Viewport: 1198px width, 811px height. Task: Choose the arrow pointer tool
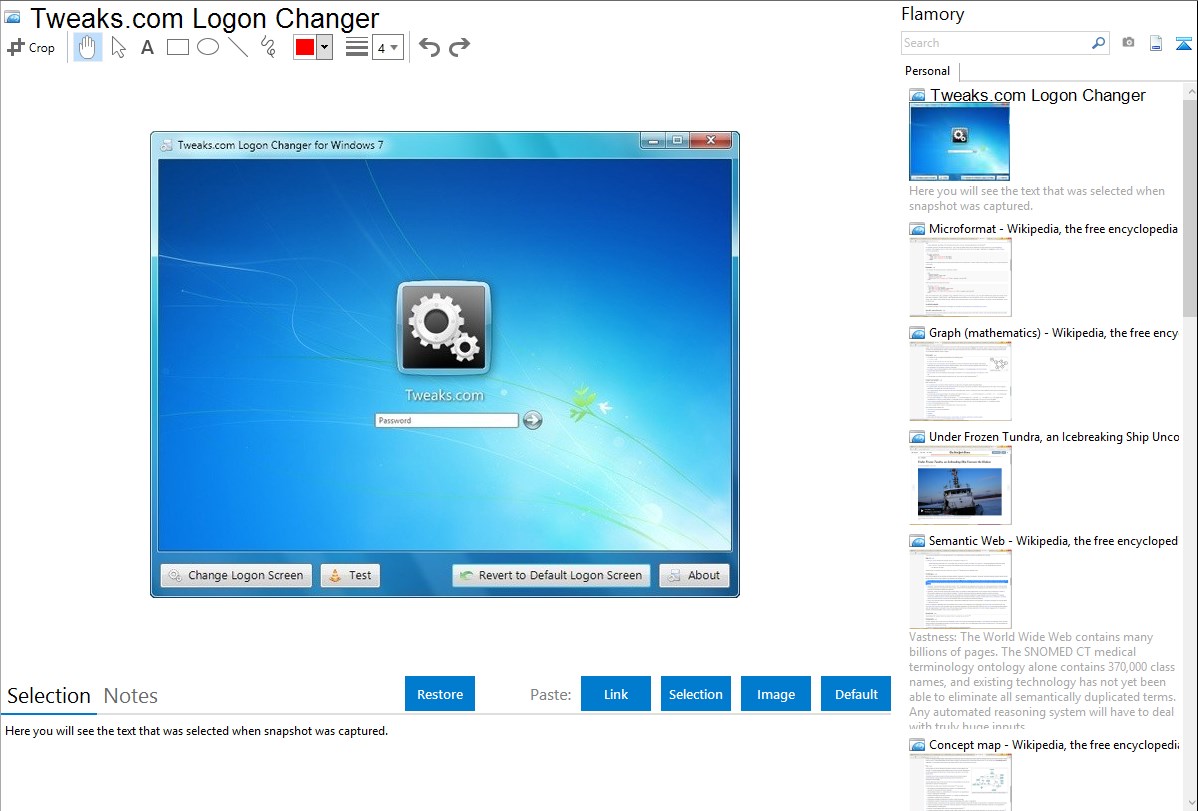tap(118, 47)
